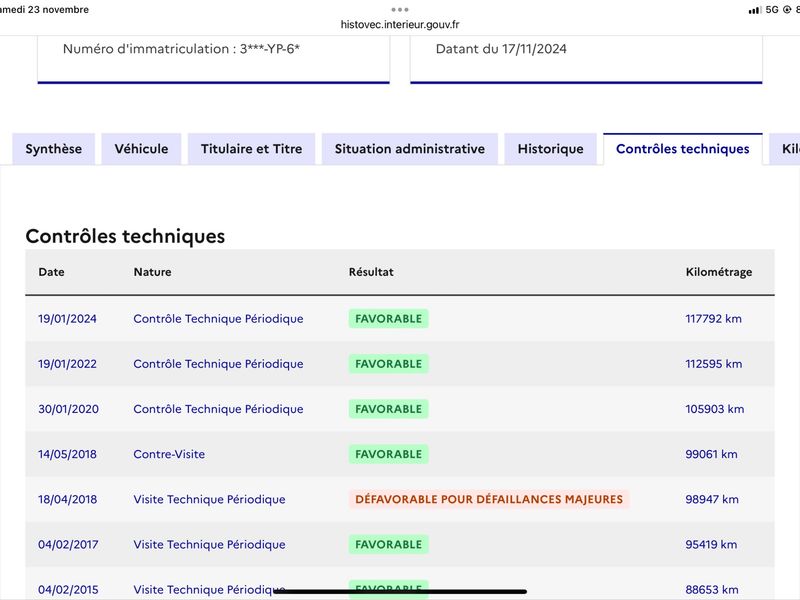Viewport: 800px width, 600px height.
Task: Click the Kilométrage column header
Action: tap(719, 272)
